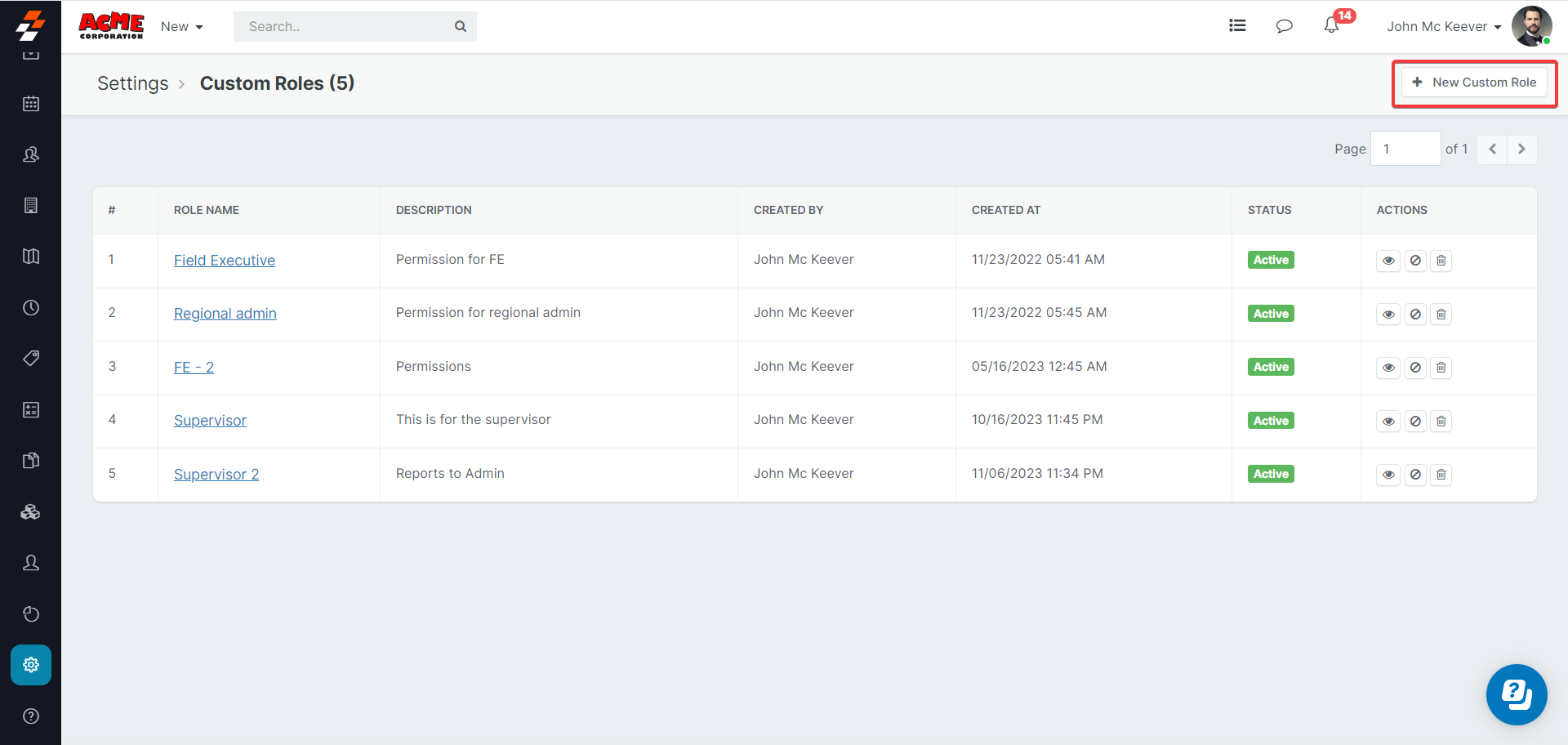Image resolution: width=1568 pixels, height=745 pixels.
Task: Open the notifications bell icon
Action: pos(1331,26)
